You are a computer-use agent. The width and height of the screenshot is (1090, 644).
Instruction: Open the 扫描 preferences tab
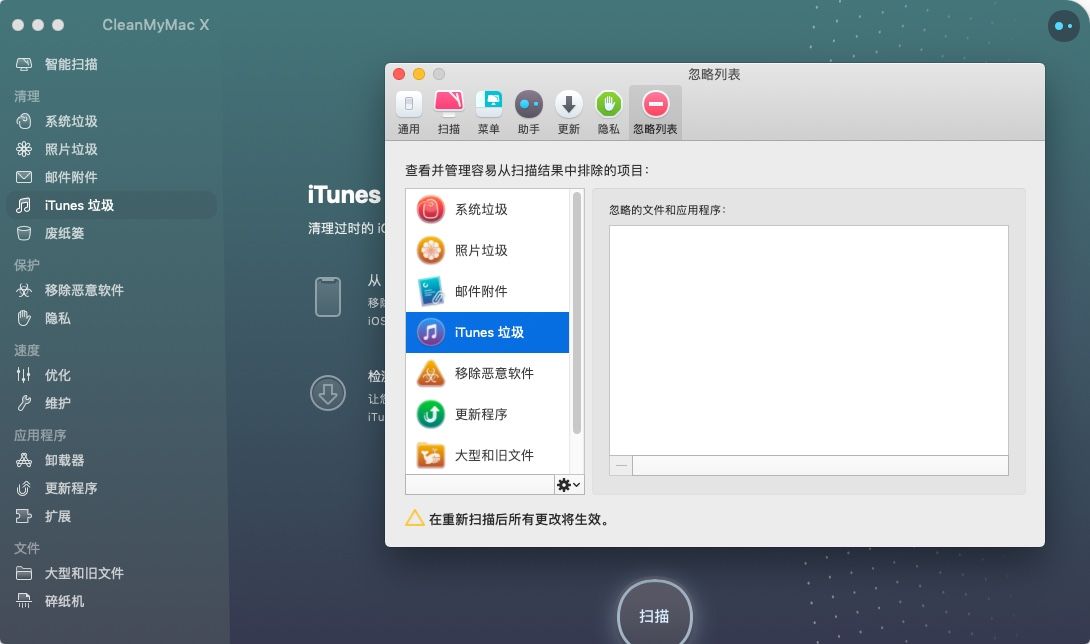(448, 113)
